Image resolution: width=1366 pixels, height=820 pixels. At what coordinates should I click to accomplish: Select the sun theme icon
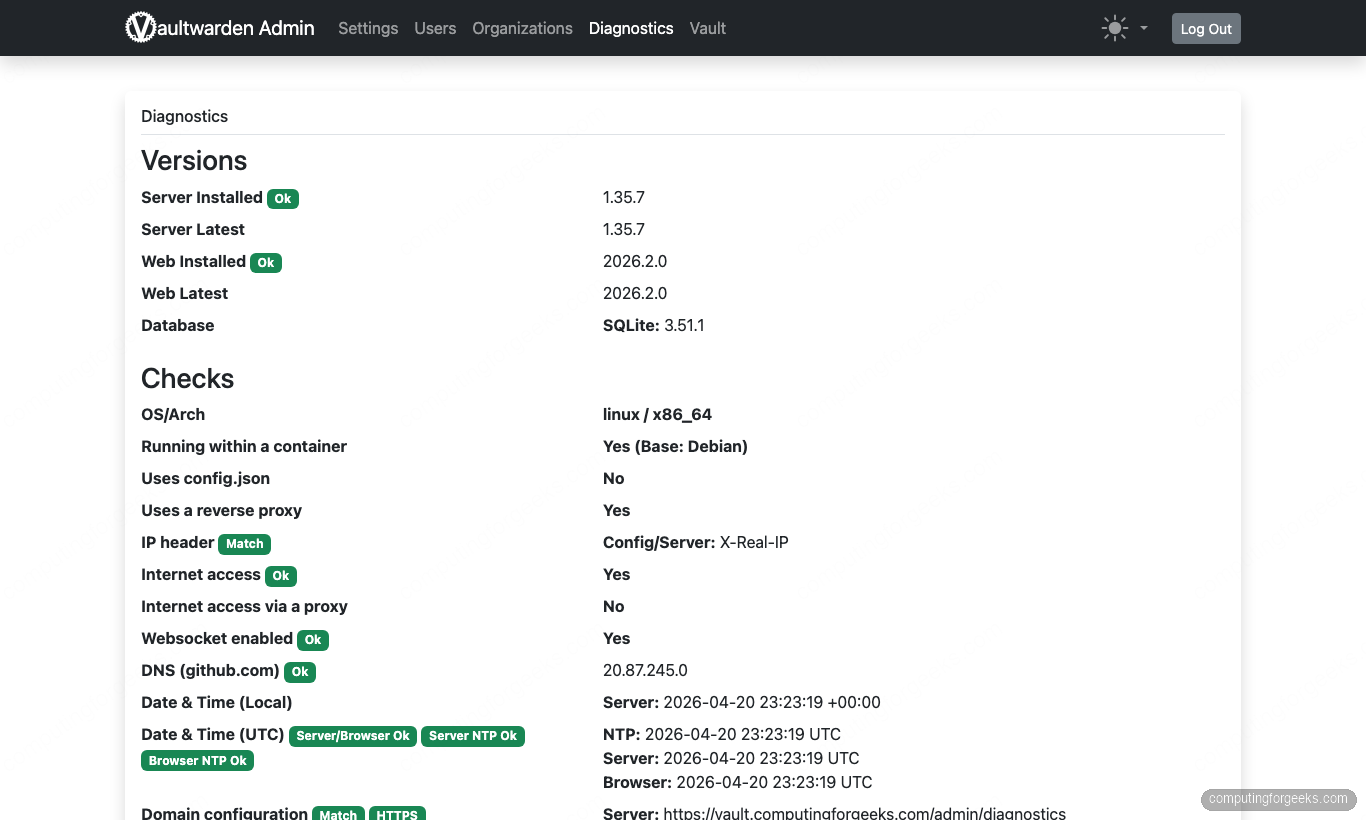click(x=1114, y=27)
